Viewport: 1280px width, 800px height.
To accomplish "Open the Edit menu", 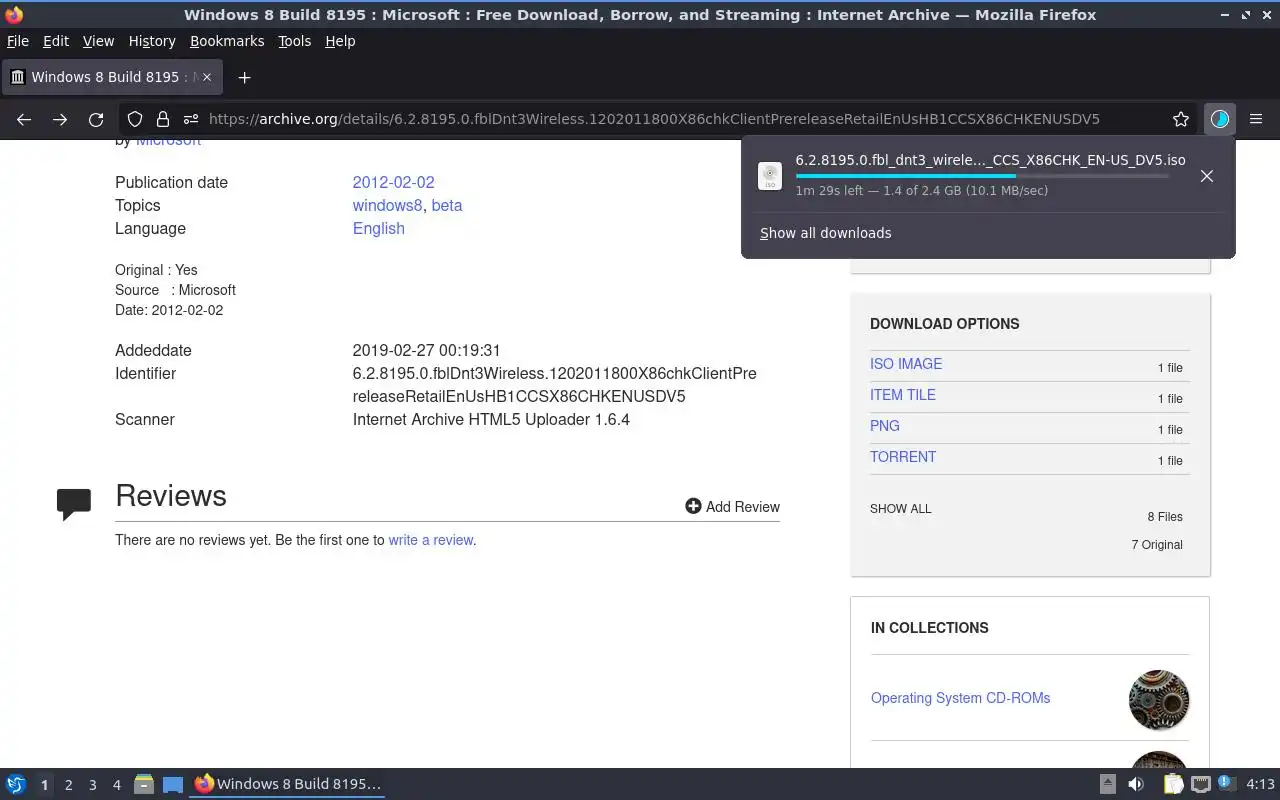I will point(56,41).
